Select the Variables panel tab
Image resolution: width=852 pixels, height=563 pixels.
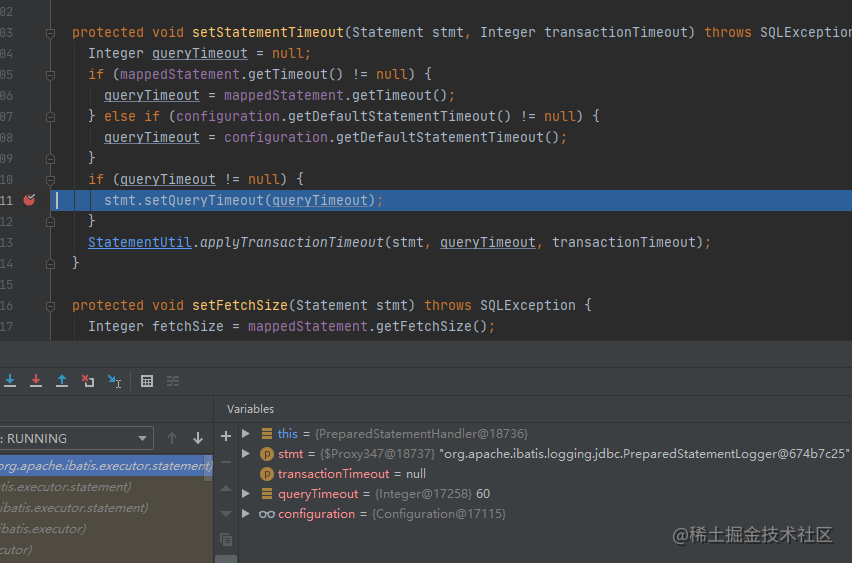click(x=250, y=409)
